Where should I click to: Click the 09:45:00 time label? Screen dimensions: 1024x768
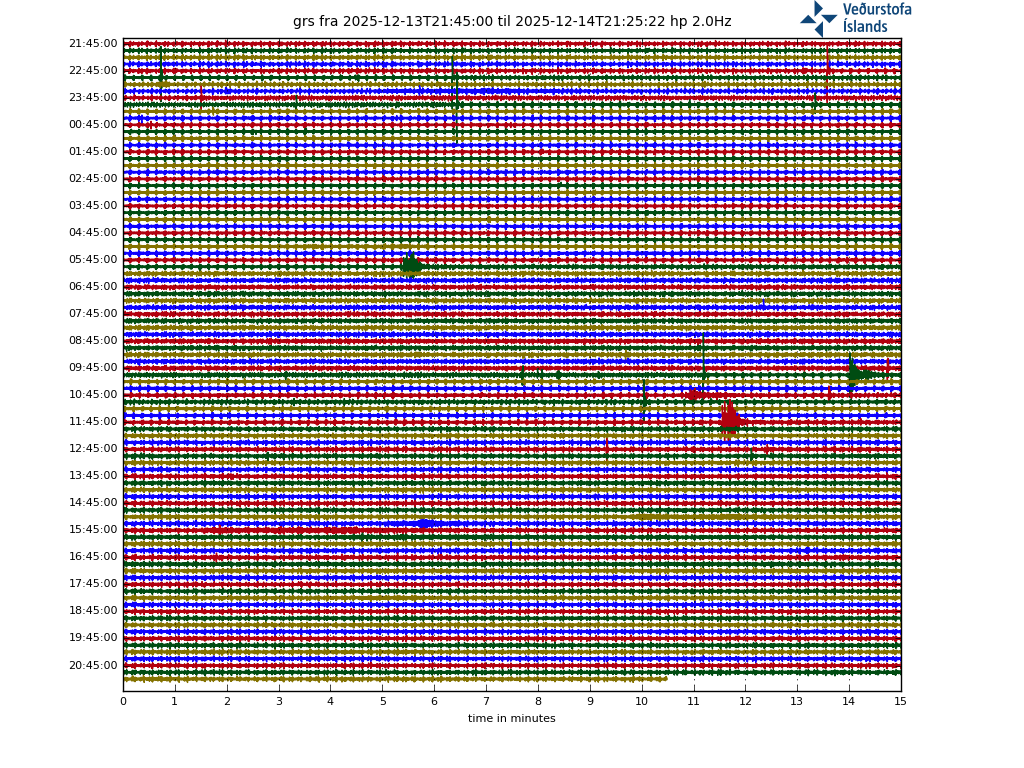[x=93, y=368]
